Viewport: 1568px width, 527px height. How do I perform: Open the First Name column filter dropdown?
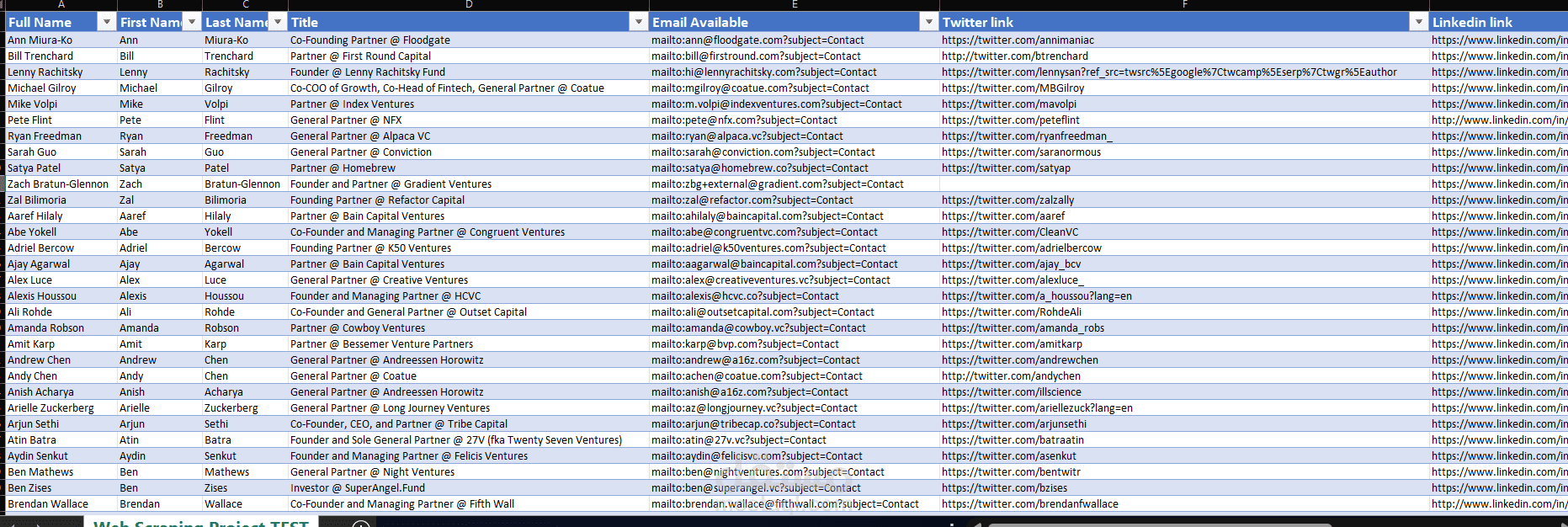click(x=192, y=22)
